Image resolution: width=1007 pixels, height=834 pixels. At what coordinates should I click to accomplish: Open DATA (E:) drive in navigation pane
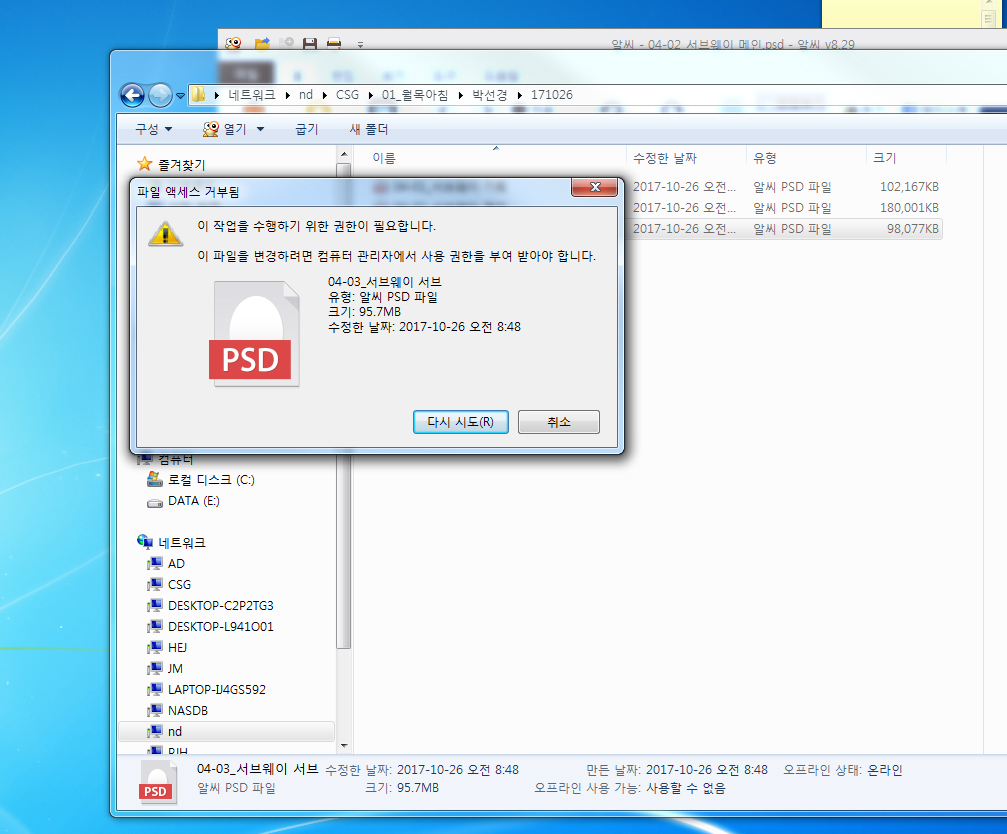(x=194, y=501)
